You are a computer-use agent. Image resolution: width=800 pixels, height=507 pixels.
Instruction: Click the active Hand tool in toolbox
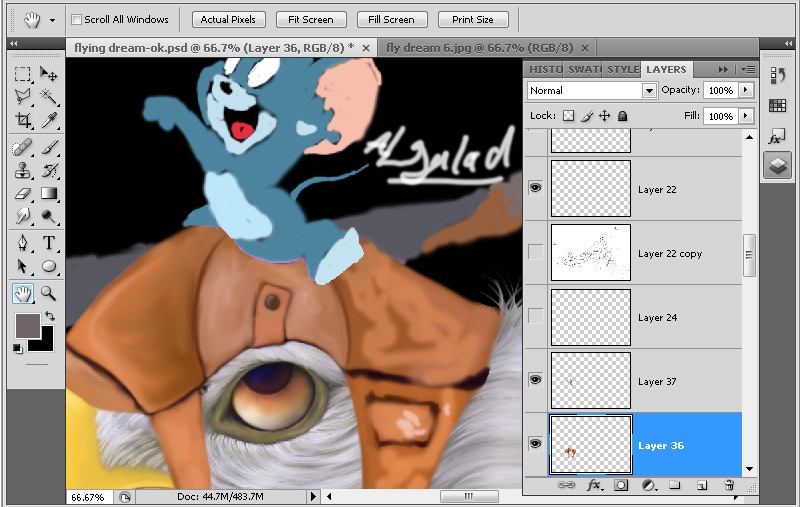[22, 293]
